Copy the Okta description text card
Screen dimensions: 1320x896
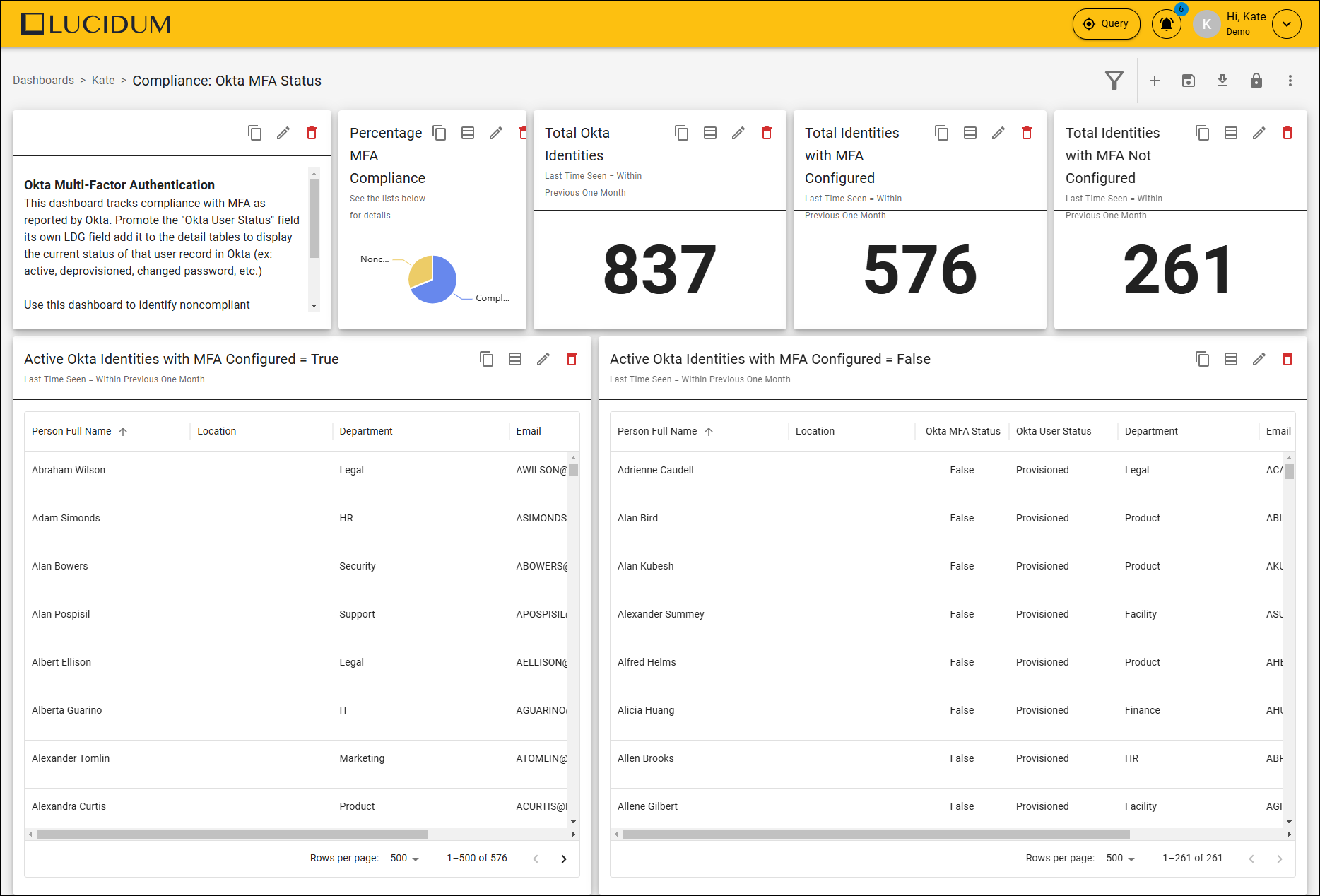tap(255, 133)
